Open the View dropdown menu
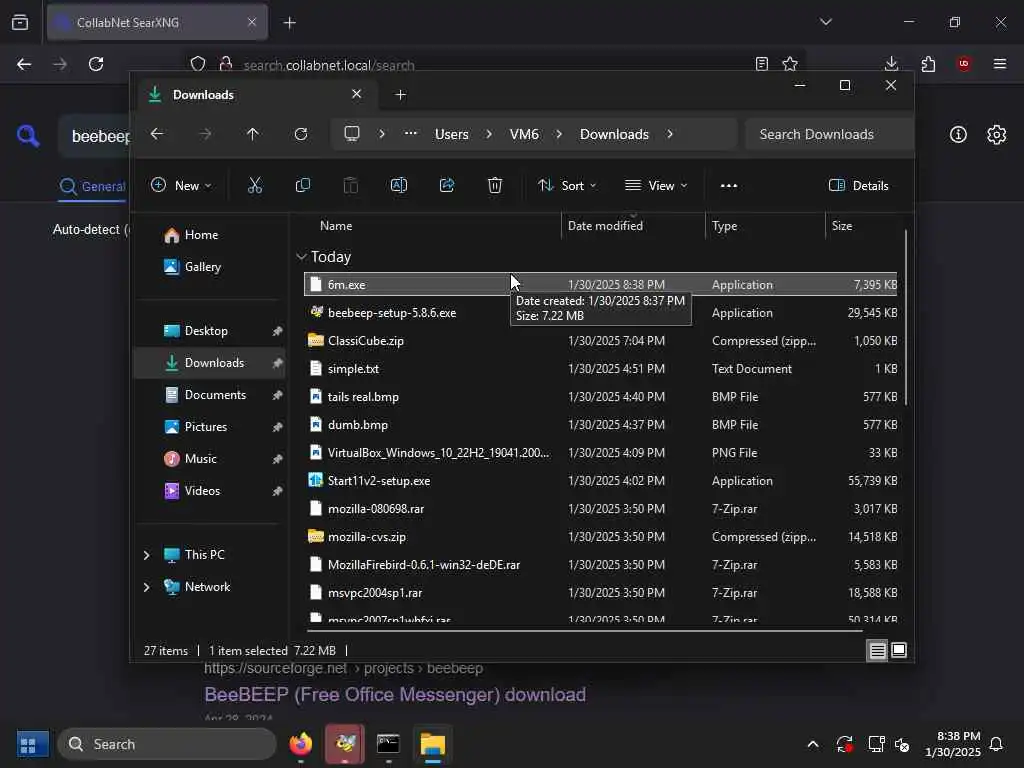Viewport: 1024px width, 768px height. click(656, 185)
